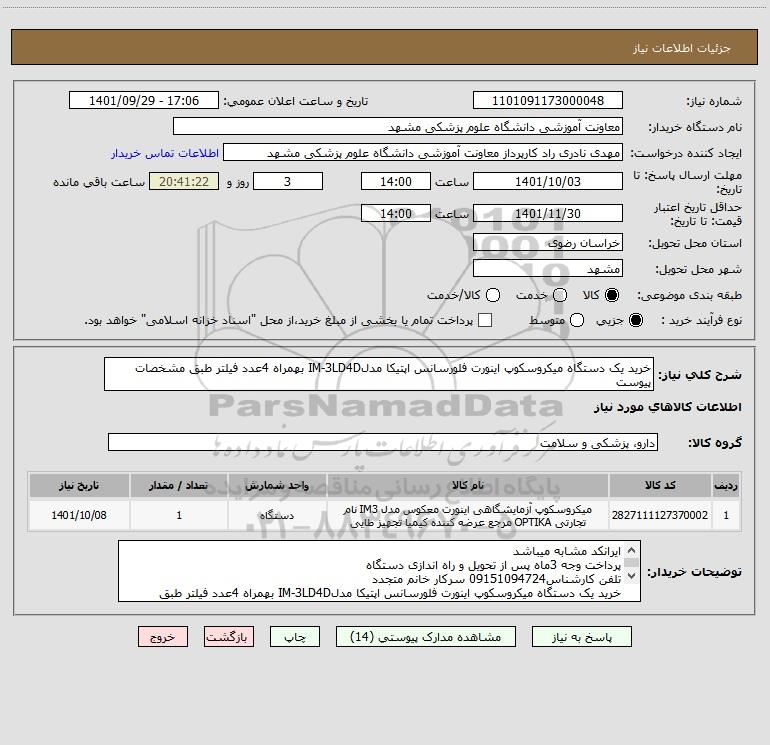Select the جزیی purchase type radio
770x745 pixels.
635,321
